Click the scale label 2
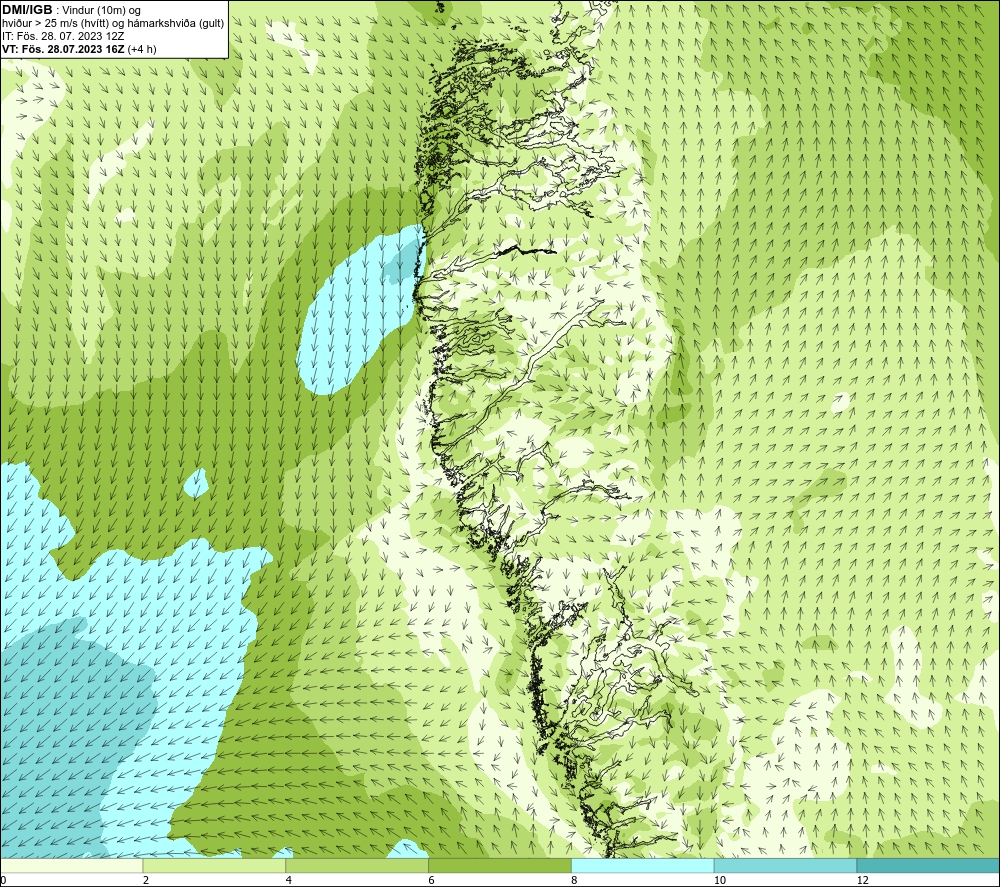1000x887 pixels. point(146,880)
